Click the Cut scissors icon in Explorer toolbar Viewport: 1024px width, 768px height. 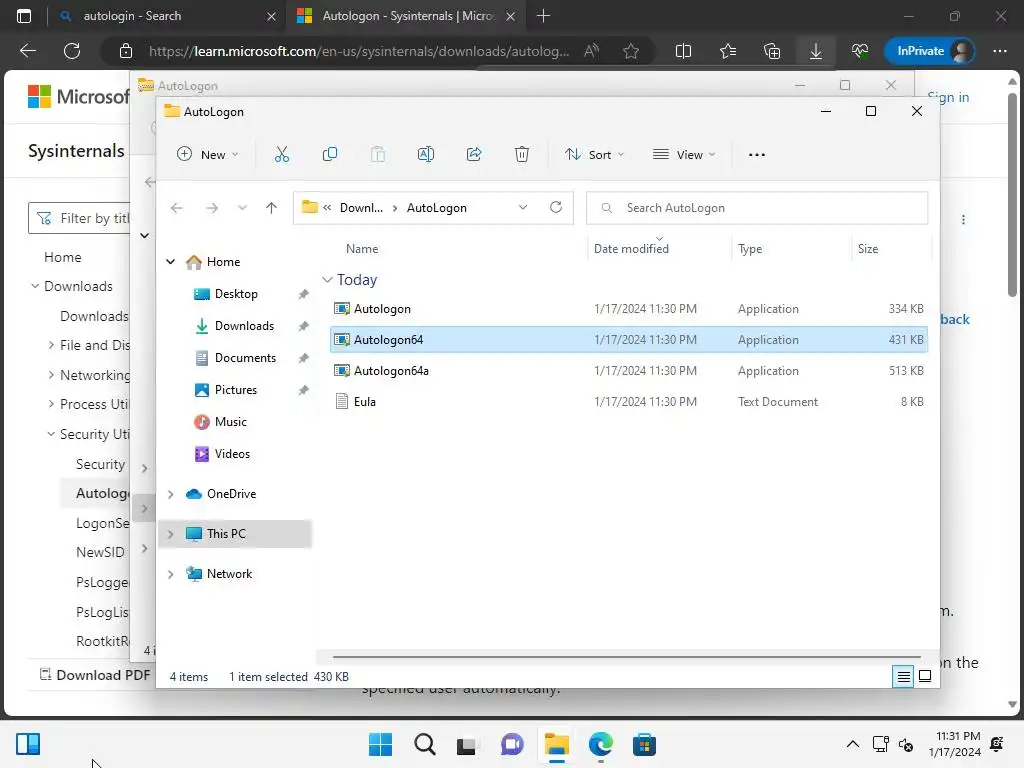(x=281, y=155)
